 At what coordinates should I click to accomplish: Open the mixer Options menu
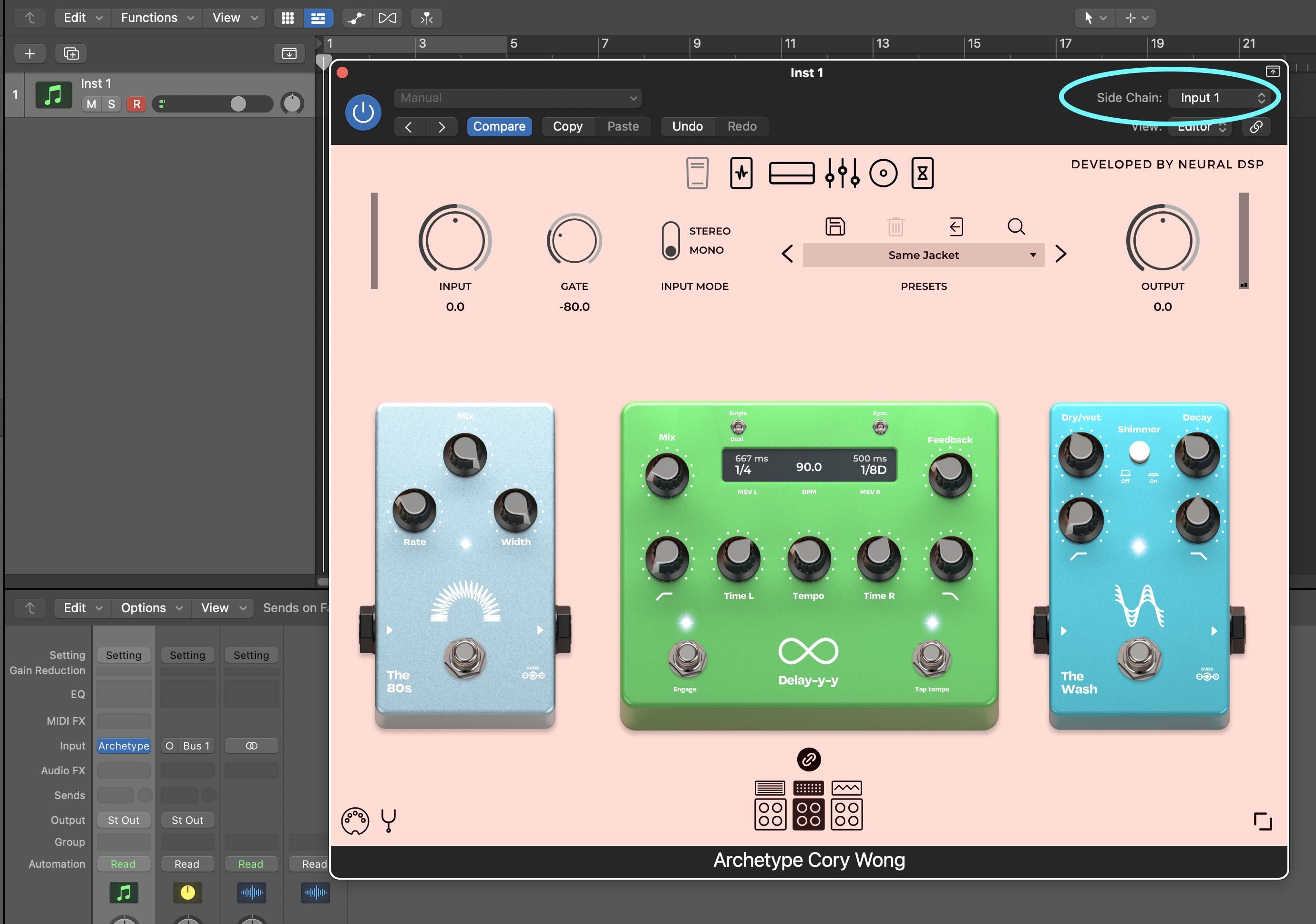point(151,607)
